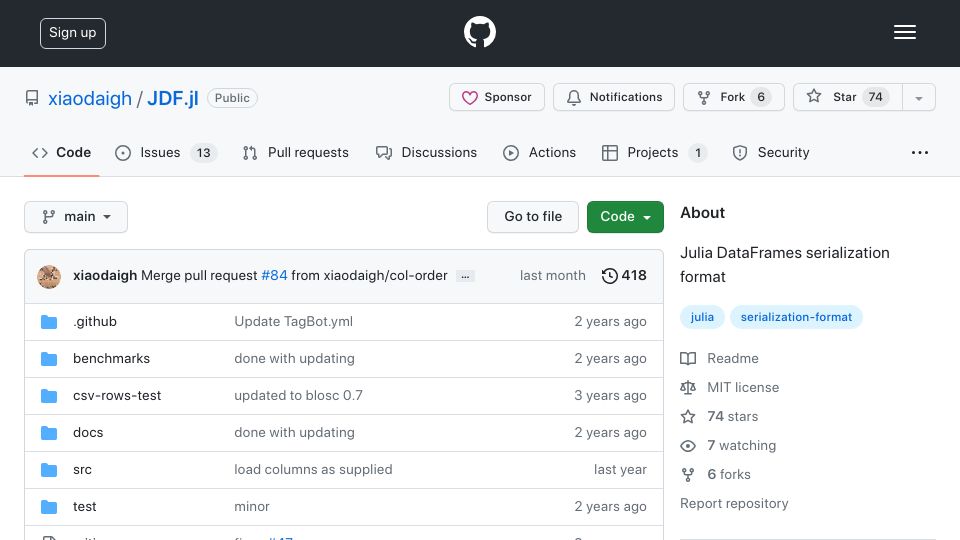This screenshot has width=960, height=540.
Task: Click the Readme book icon
Action: [688, 359]
